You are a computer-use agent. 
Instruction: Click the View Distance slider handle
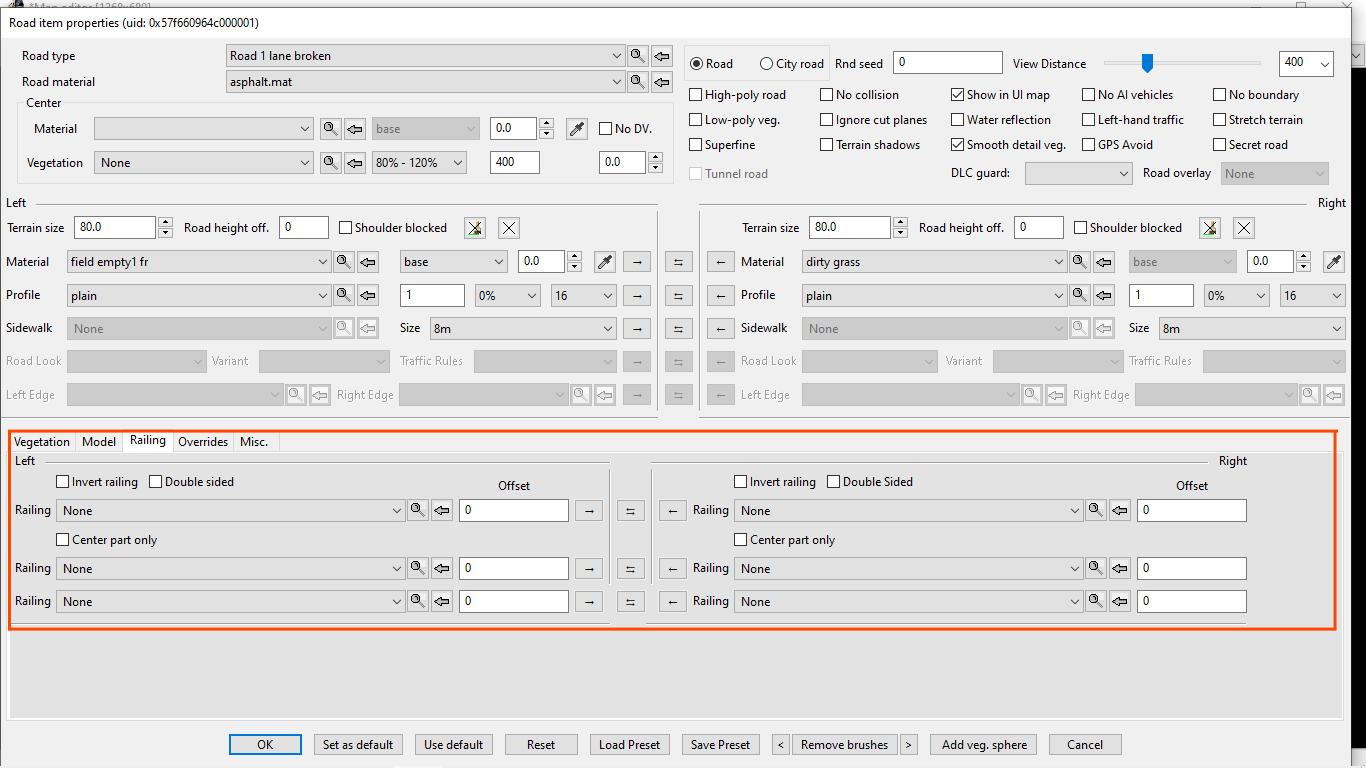click(x=1148, y=63)
